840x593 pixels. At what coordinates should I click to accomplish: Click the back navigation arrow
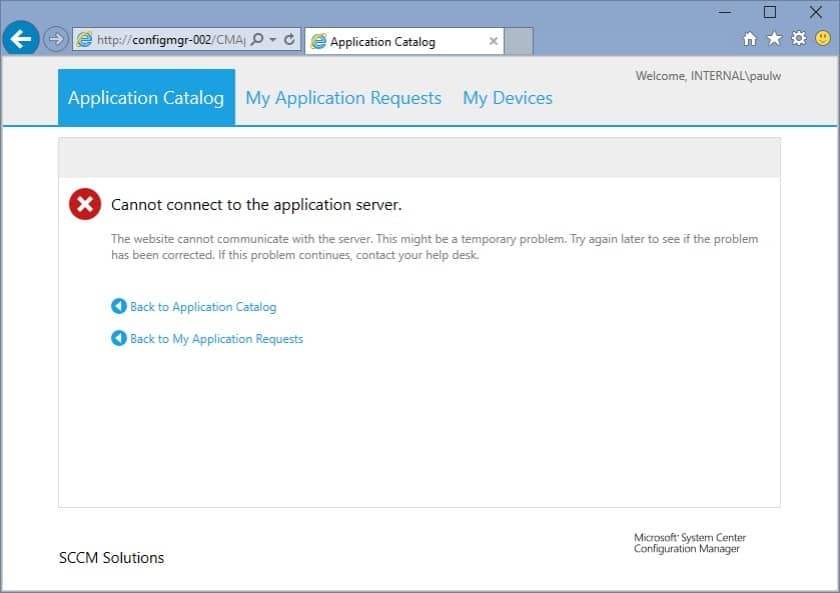coord(20,38)
